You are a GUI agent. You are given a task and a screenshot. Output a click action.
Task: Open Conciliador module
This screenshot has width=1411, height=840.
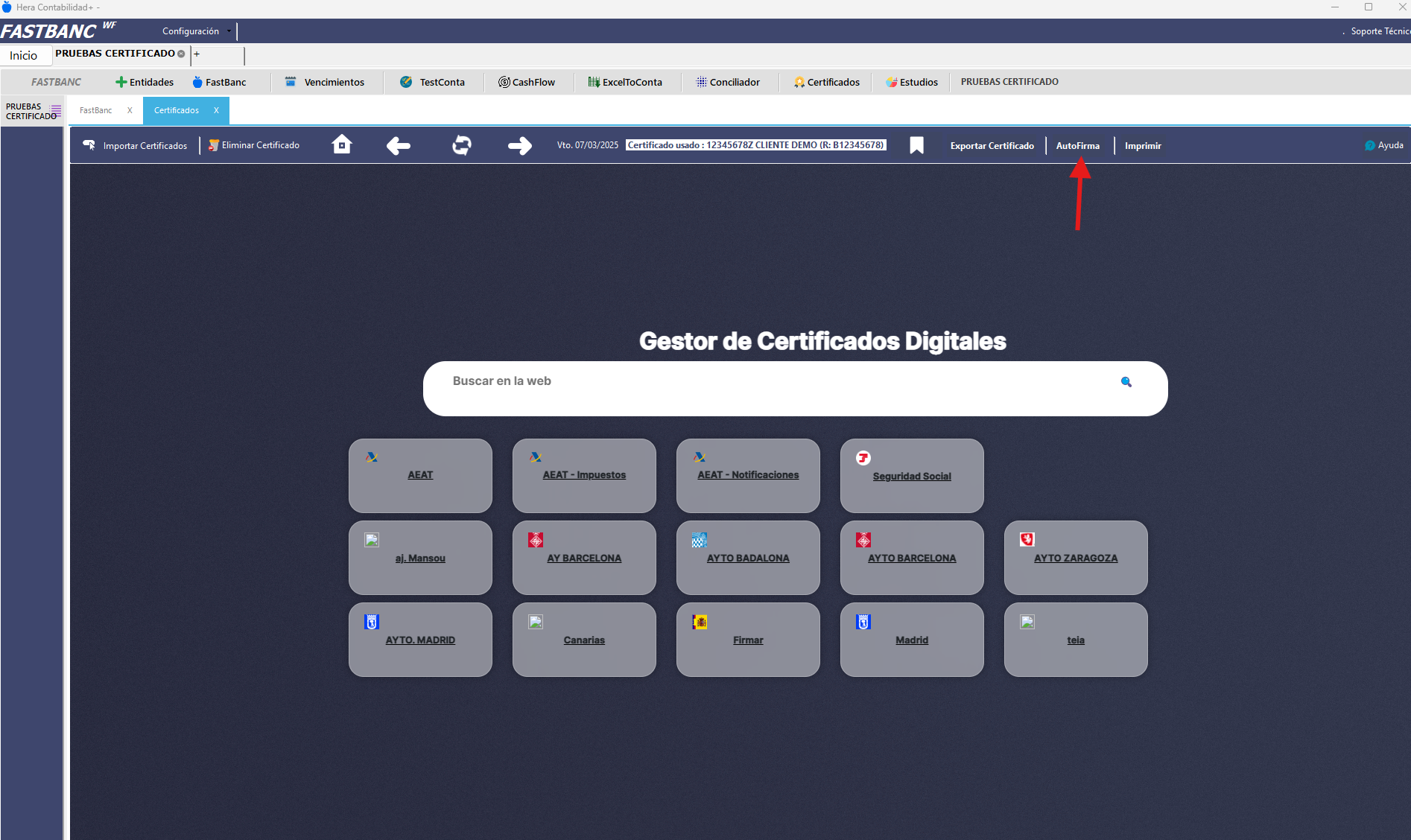coord(728,82)
